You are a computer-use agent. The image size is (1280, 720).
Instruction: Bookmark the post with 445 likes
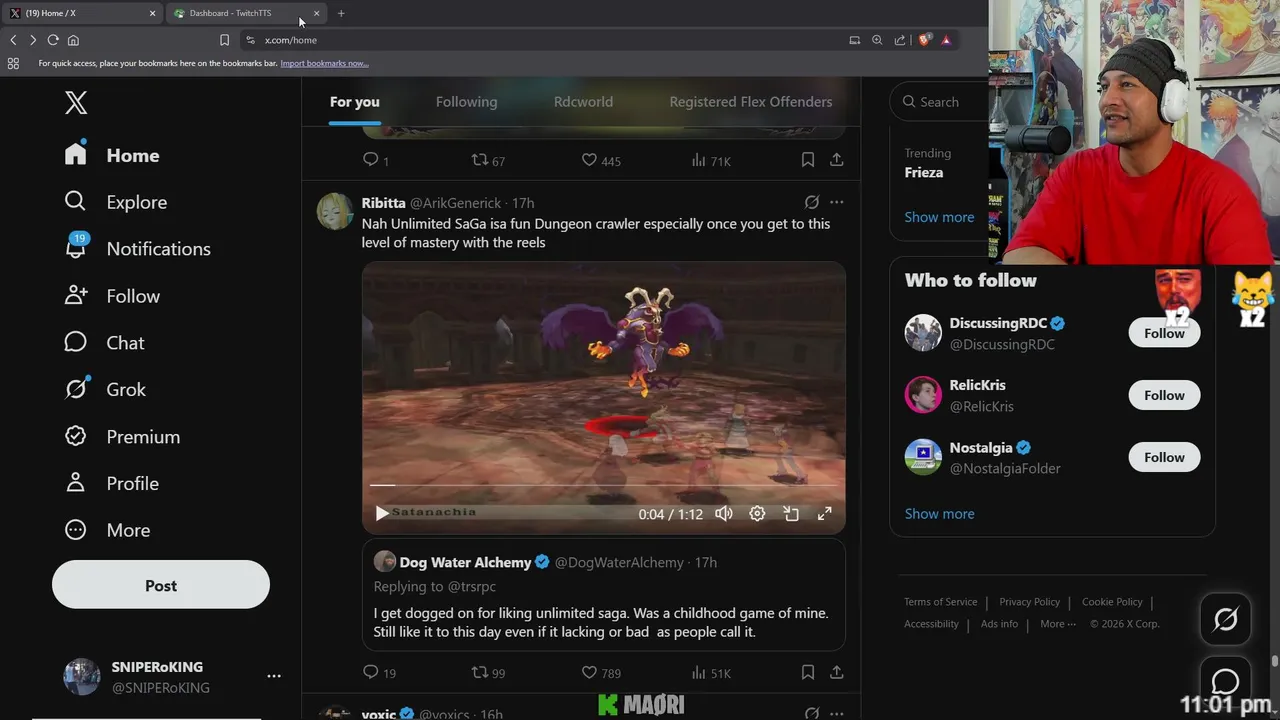pyautogui.click(x=807, y=160)
